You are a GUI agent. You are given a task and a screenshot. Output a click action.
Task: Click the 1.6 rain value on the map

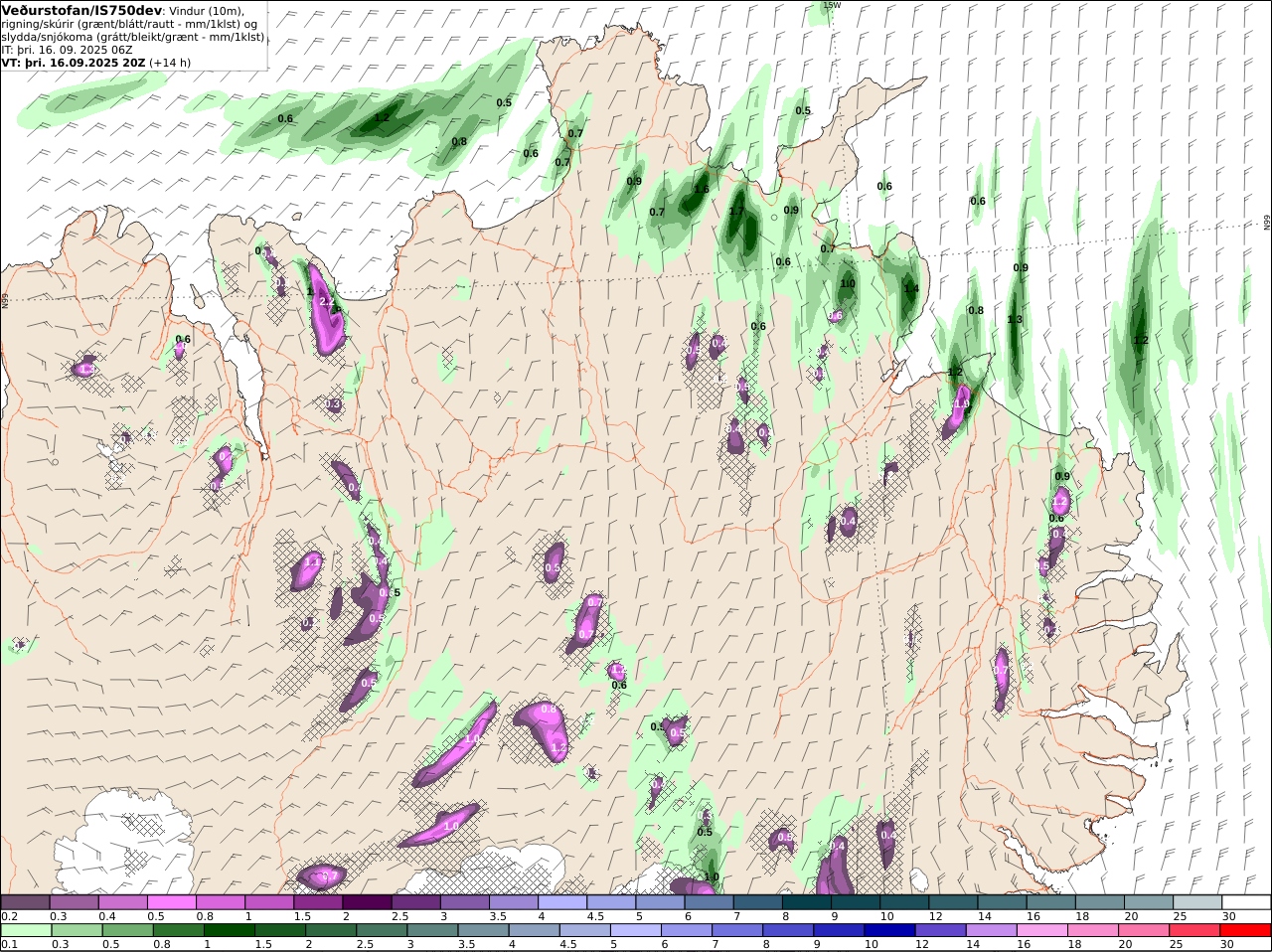click(x=702, y=189)
